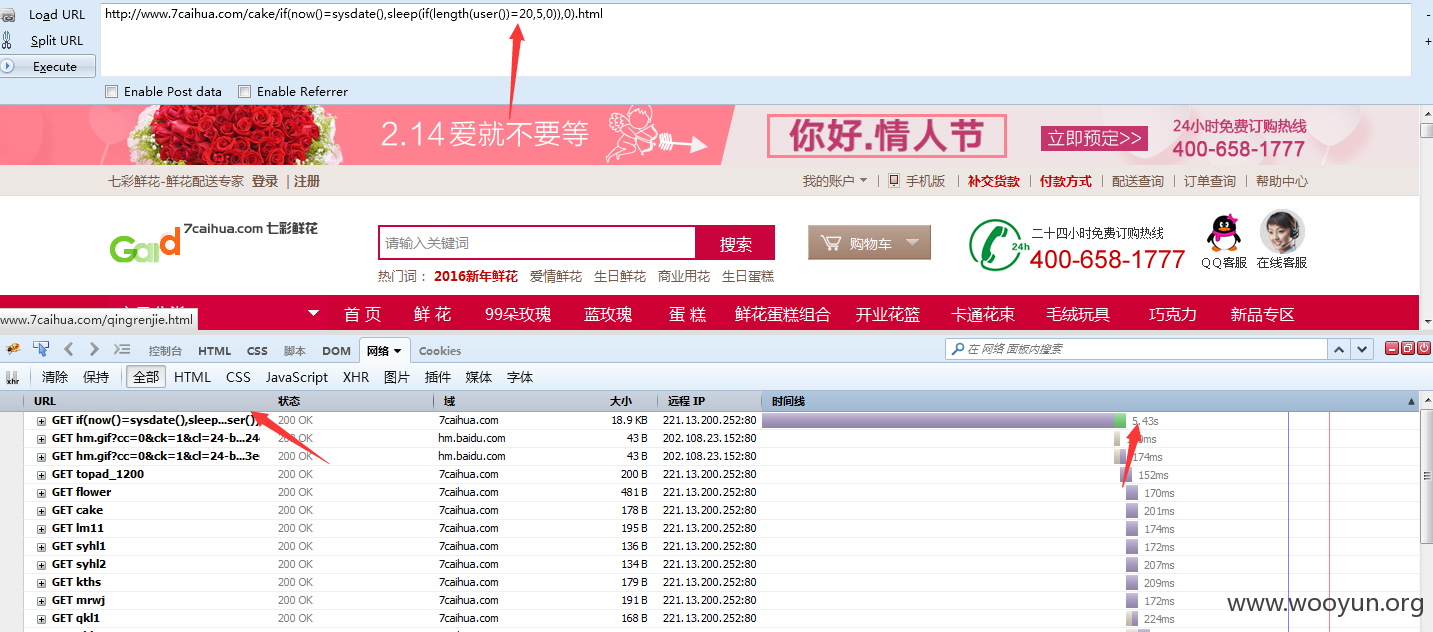Click the XHR break icon
Viewport: 1433px width, 632px height.
pos(13,378)
